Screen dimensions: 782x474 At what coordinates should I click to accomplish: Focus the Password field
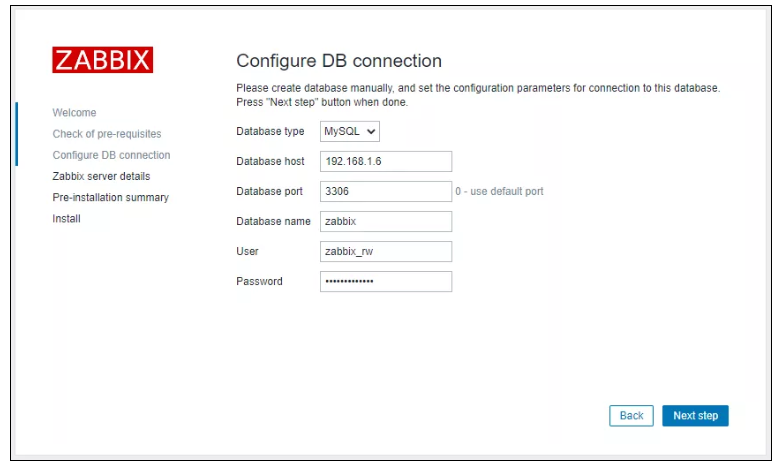point(386,281)
